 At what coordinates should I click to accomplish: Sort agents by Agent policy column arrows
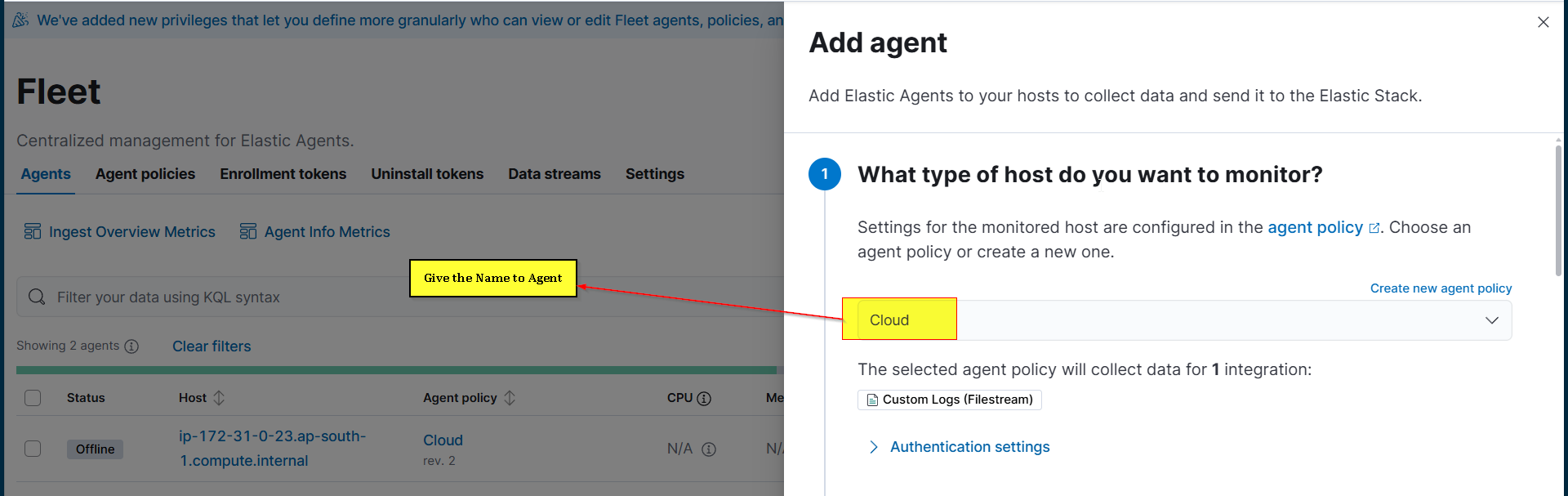510,398
